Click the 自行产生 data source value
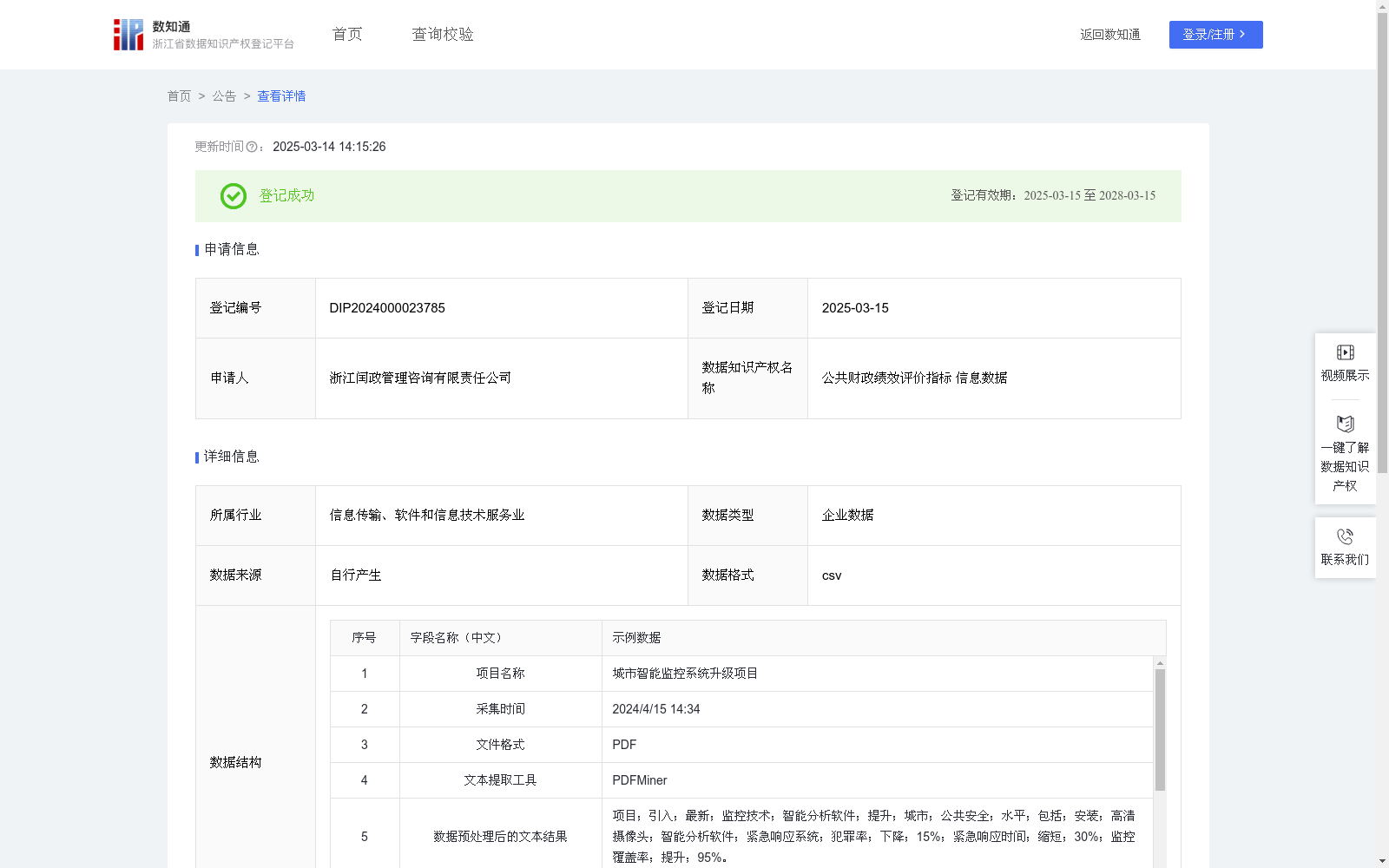The image size is (1389, 868). 356,575
